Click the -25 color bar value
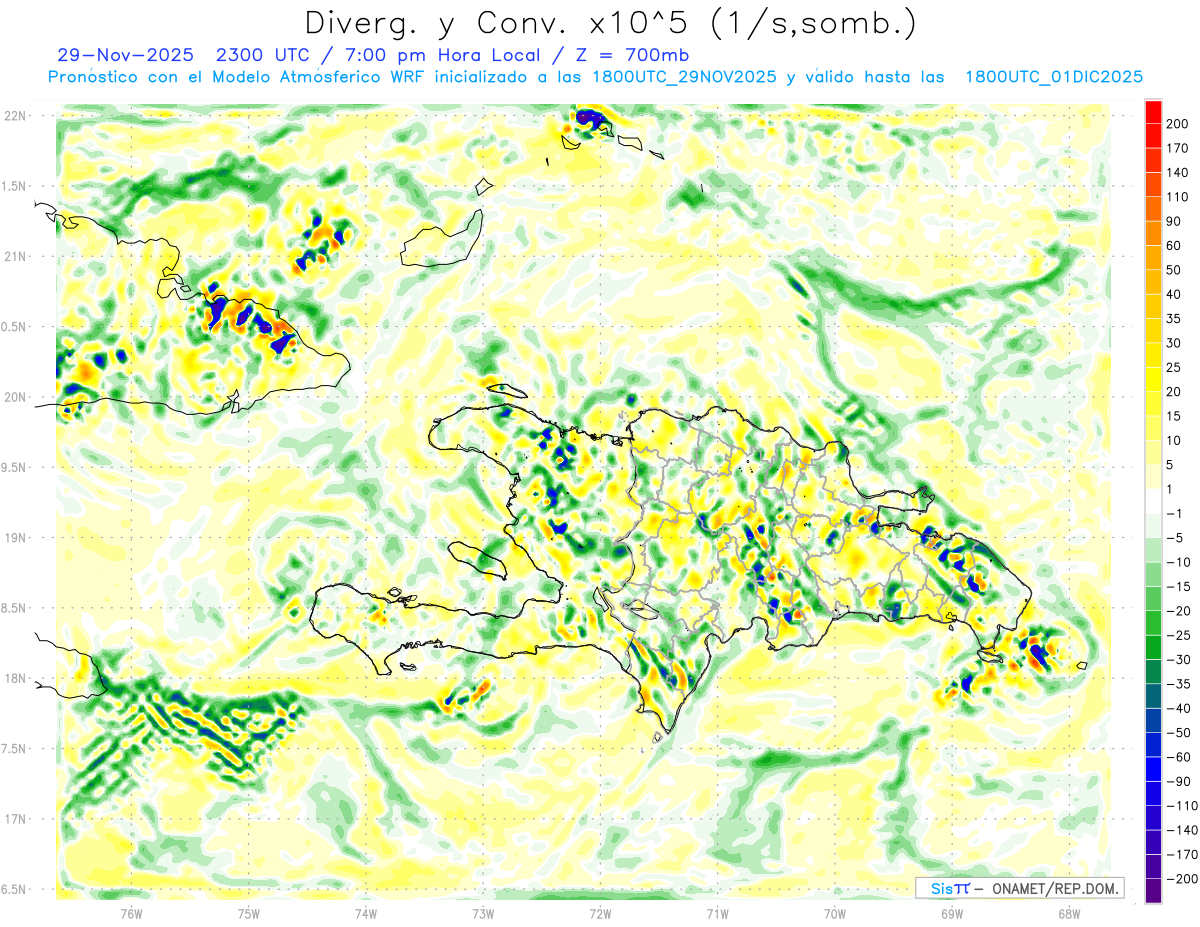This screenshot has height=927, width=1200. pos(1180,635)
